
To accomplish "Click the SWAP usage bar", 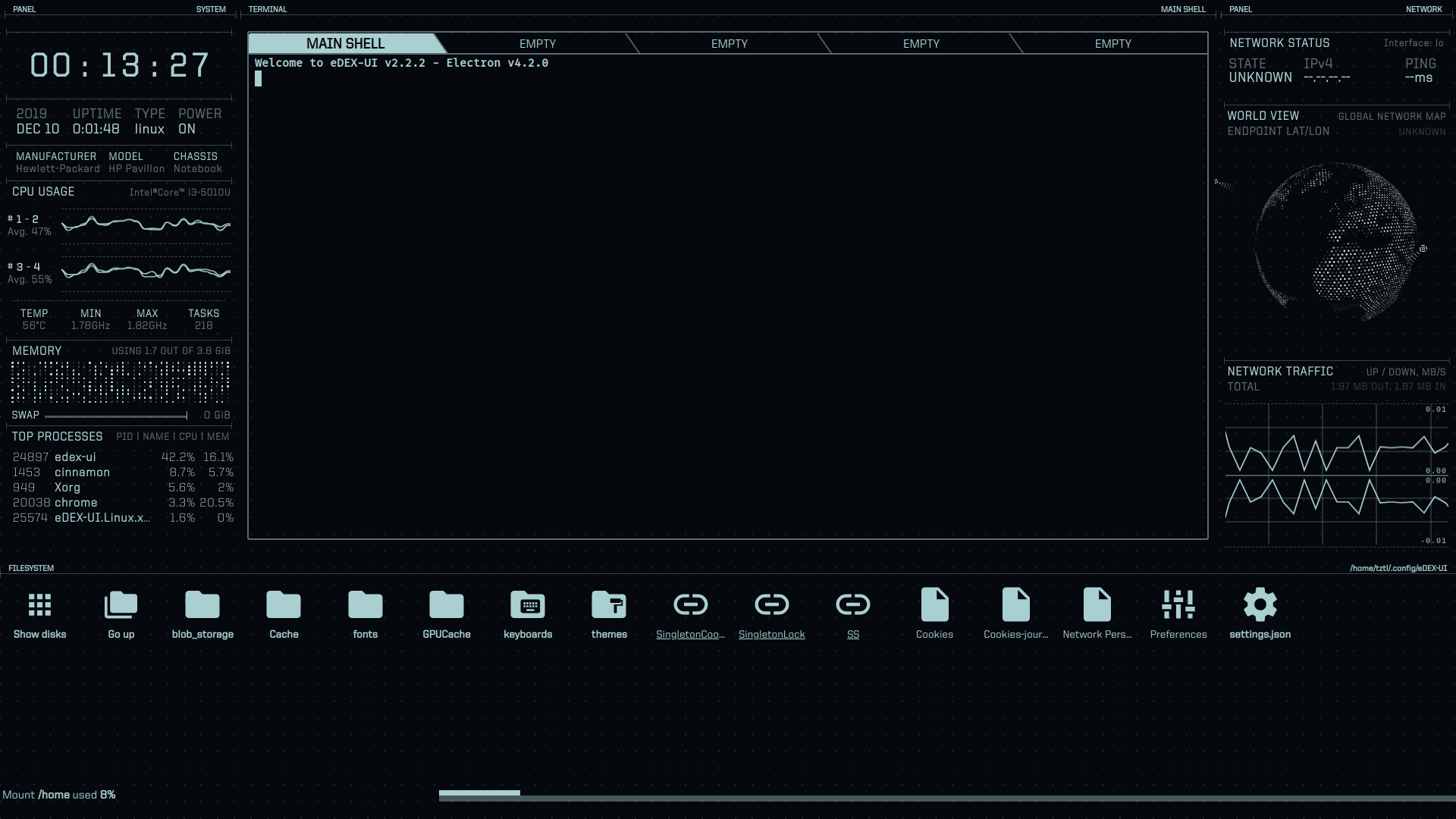I will click(x=116, y=416).
